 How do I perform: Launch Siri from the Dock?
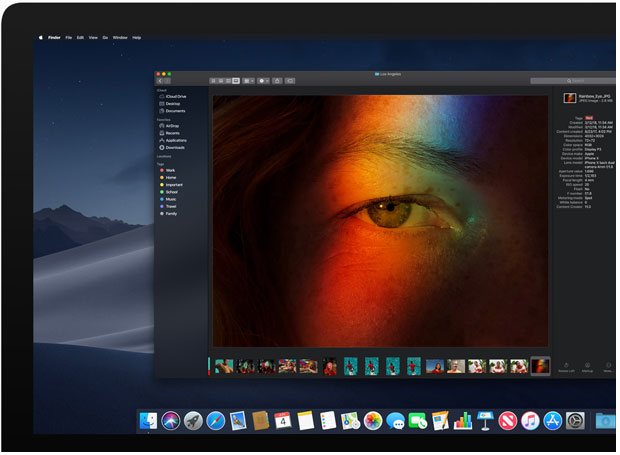tap(171, 421)
